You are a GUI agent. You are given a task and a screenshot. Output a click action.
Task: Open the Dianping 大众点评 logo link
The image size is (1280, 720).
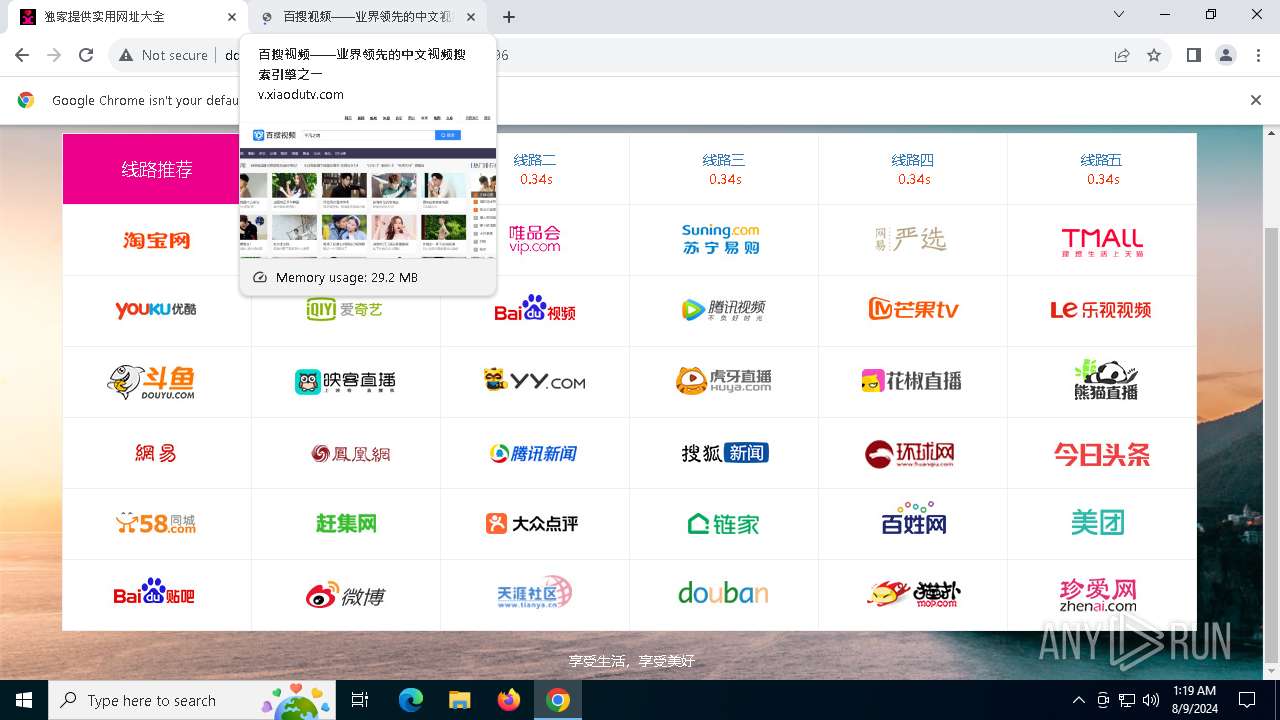click(532, 523)
